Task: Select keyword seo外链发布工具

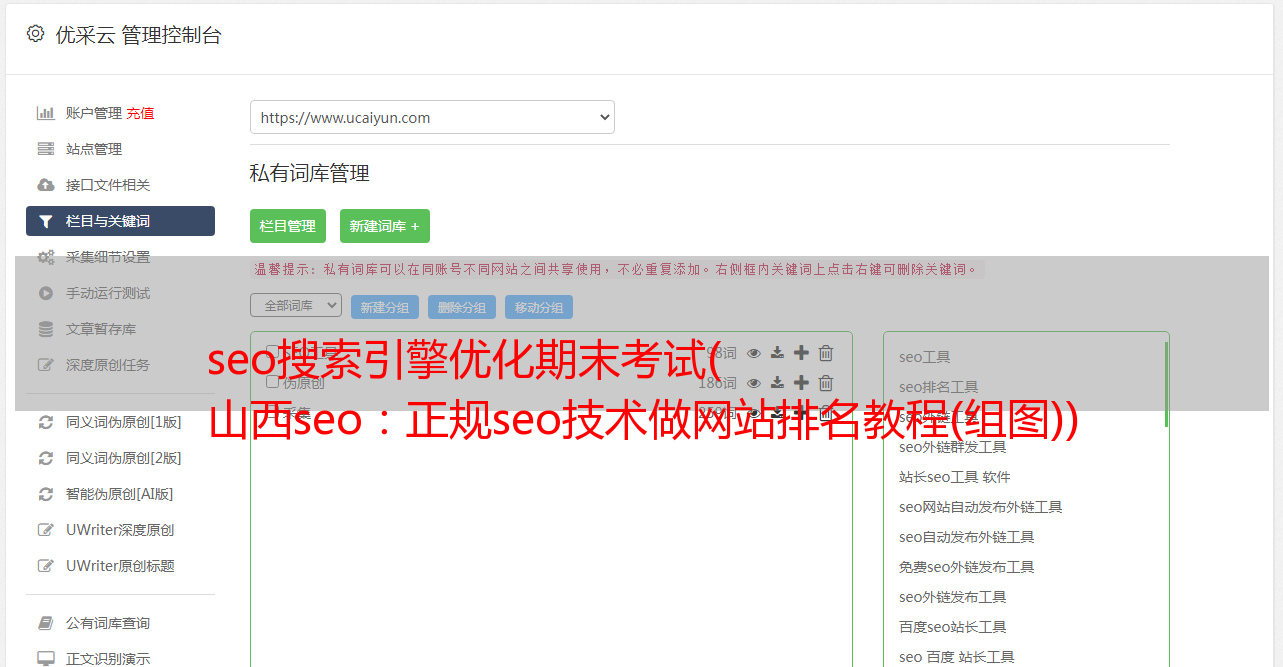Action: click(x=953, y=597)
